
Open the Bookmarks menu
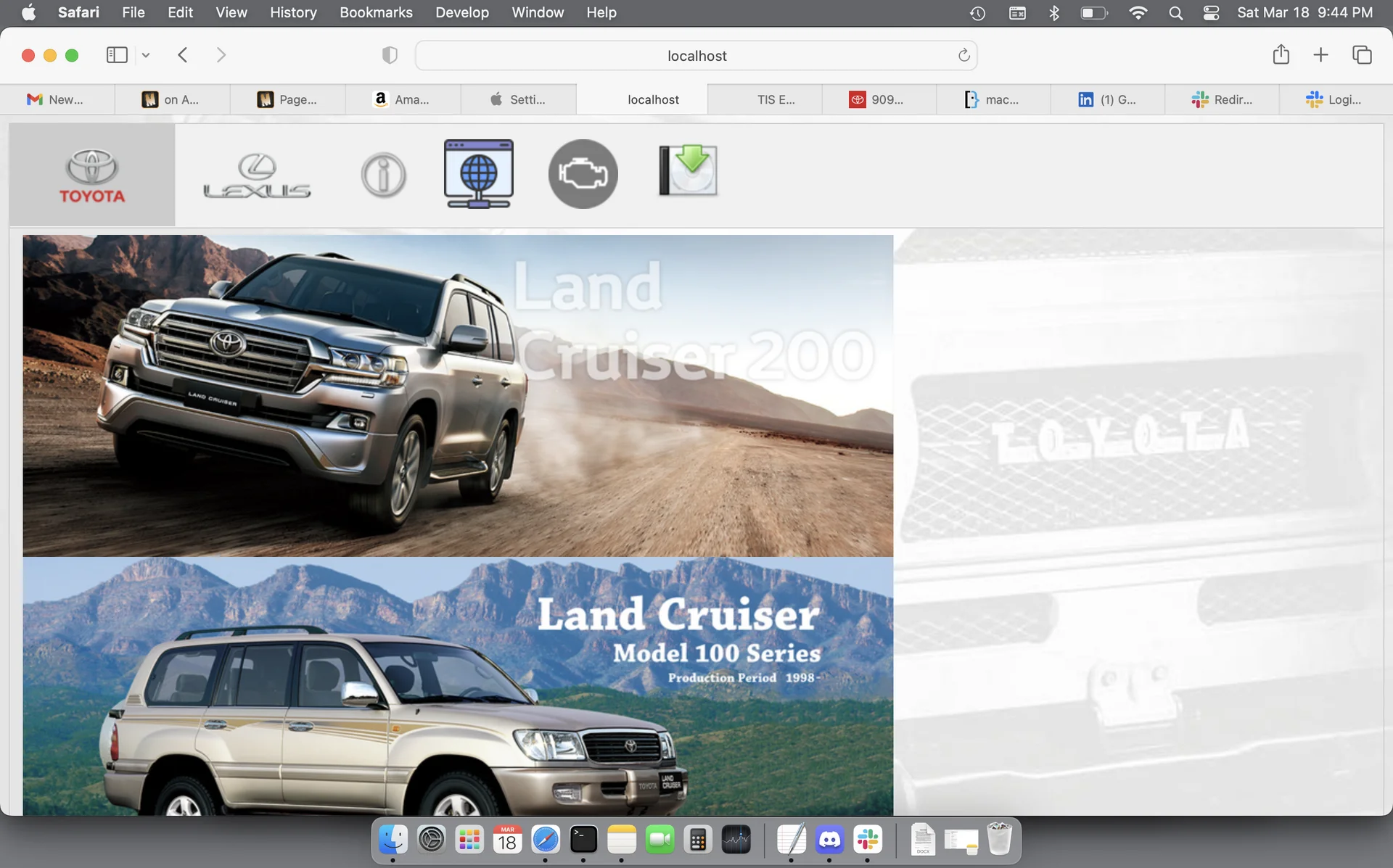pyautogui.click(x=376, y=12)
